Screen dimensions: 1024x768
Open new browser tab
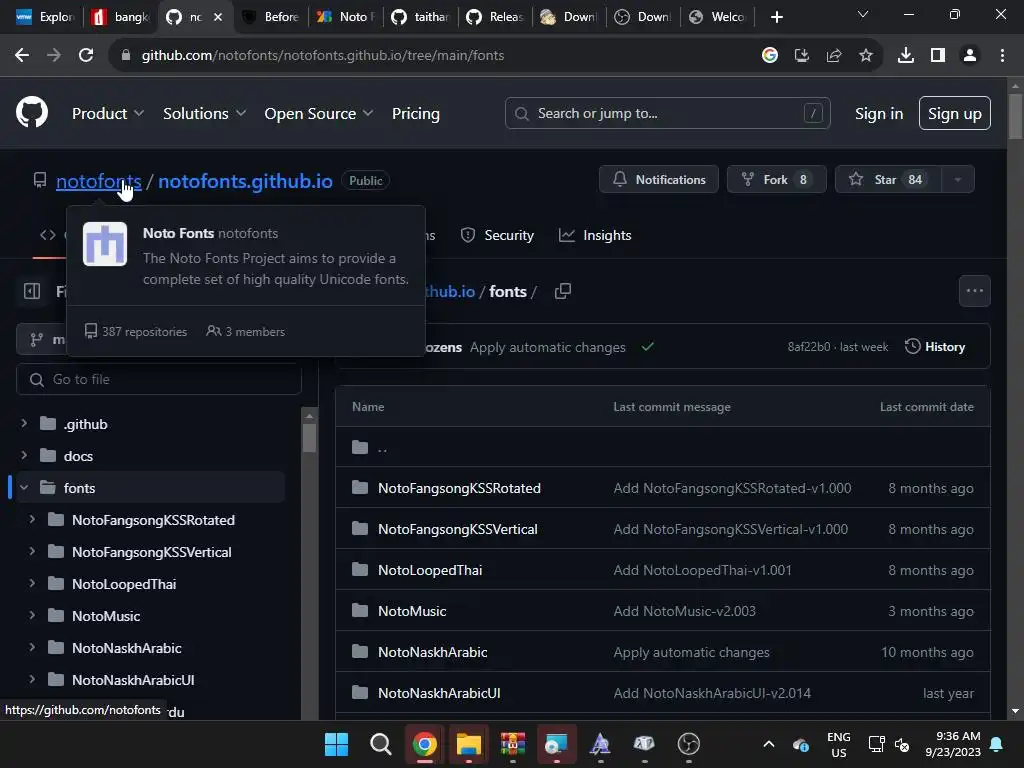click(776, 17)
